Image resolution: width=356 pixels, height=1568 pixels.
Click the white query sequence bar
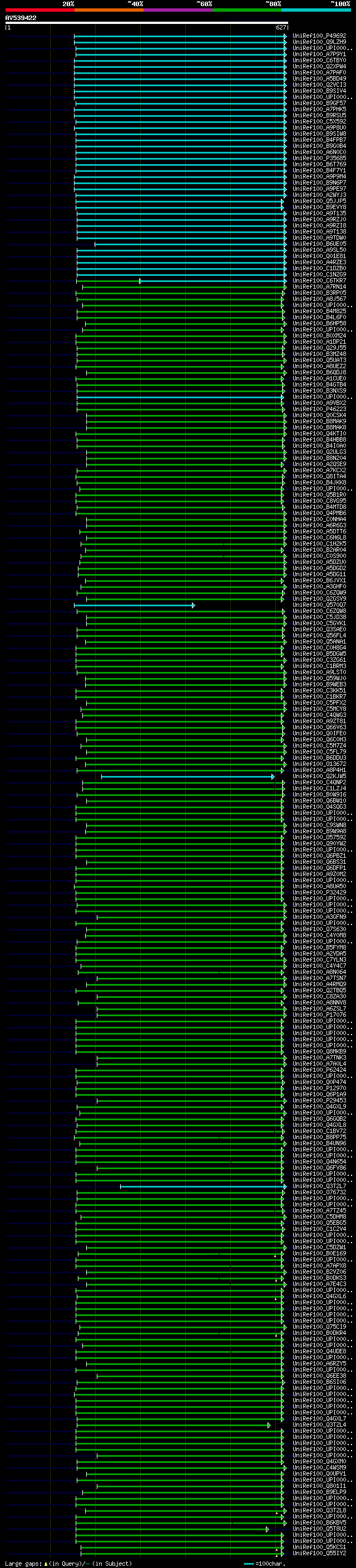click(146, 22)
